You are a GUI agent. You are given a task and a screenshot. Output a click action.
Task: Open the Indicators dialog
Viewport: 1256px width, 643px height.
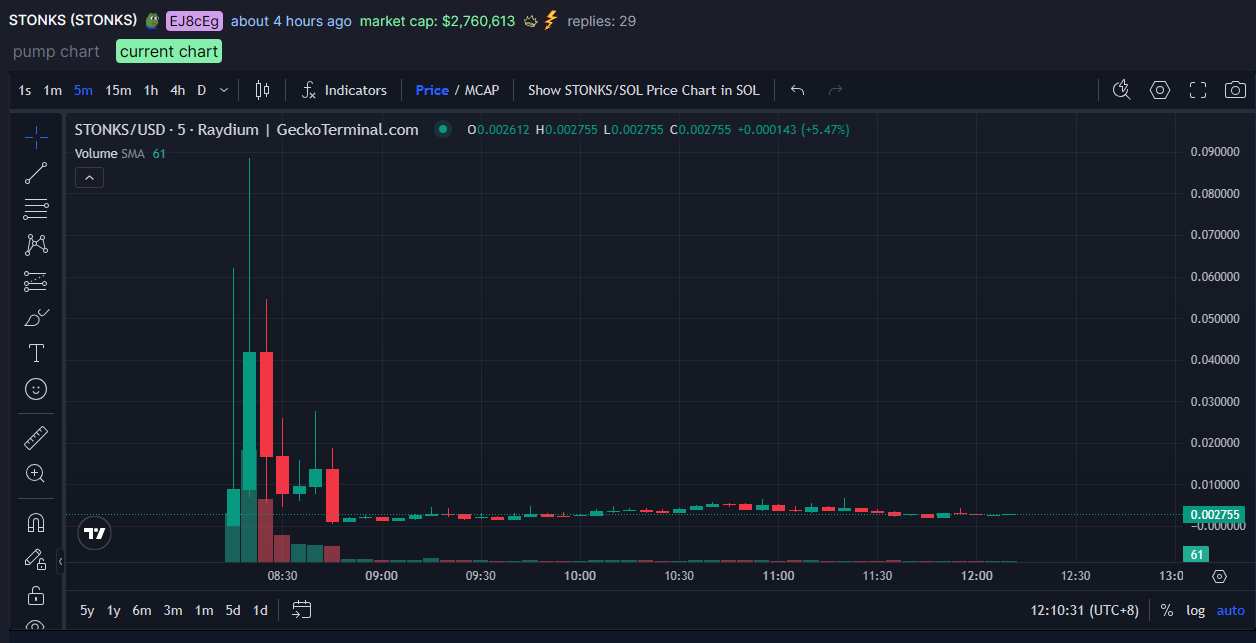(344, 90)
